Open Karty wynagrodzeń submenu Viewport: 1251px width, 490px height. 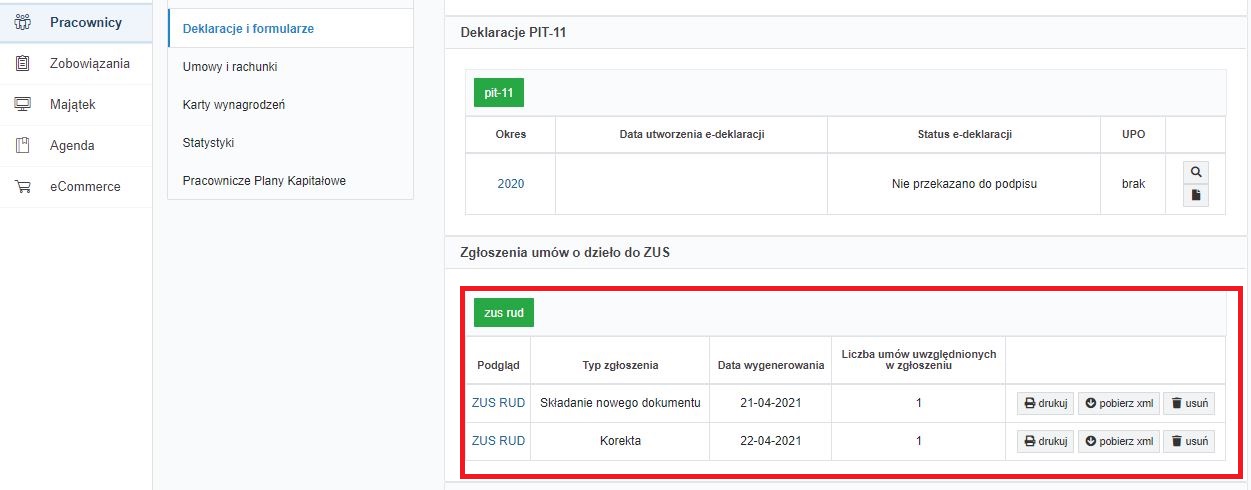click(x=290, y=105)
